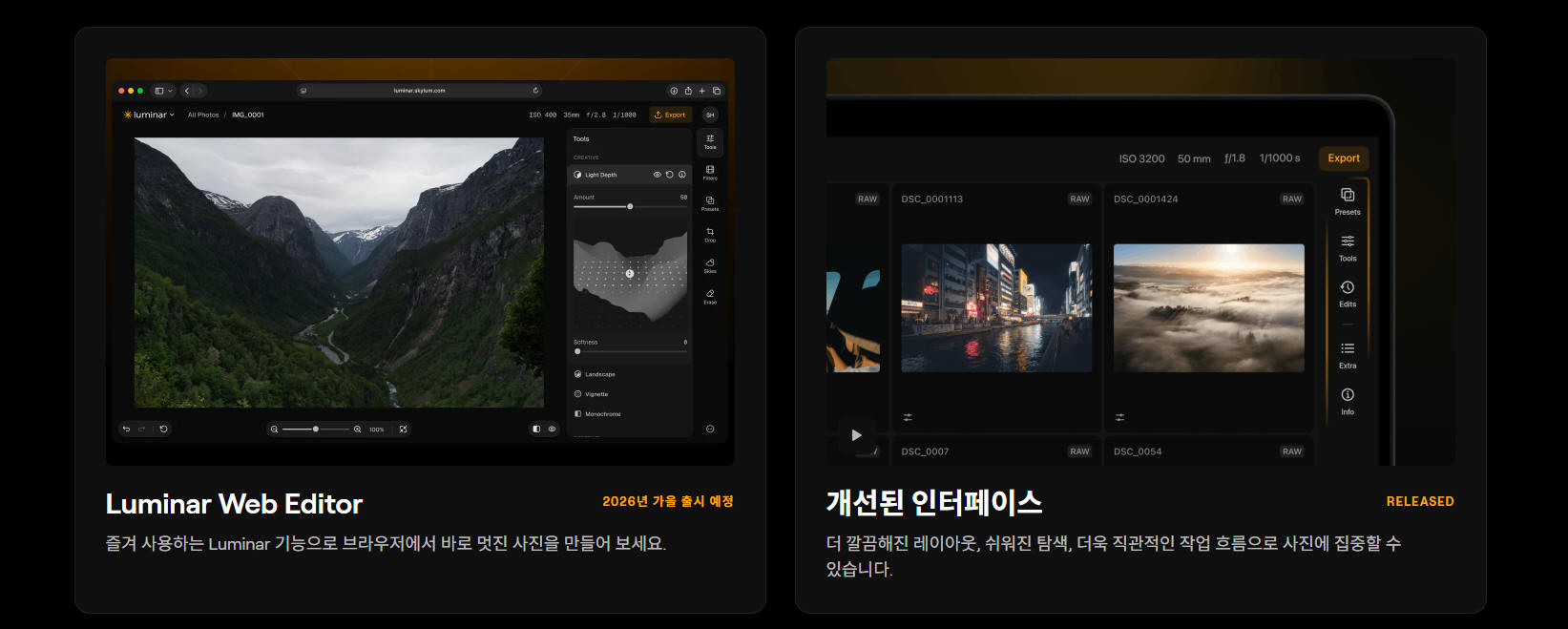This screenshot has width=1568, height=629.
Task: Click Export button in the improved interface preview
Action: (1344, 158)
